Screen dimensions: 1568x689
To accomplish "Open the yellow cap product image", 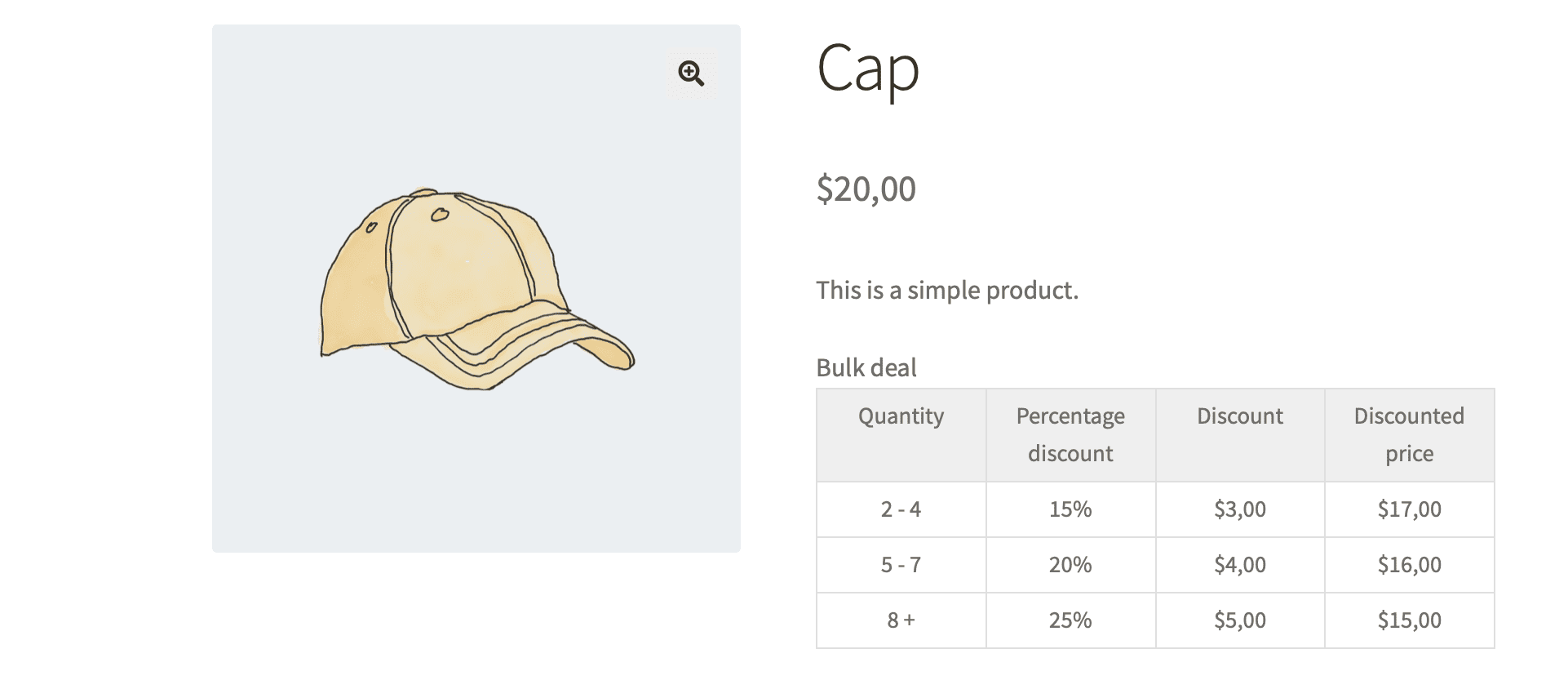I will pos(476,288).
